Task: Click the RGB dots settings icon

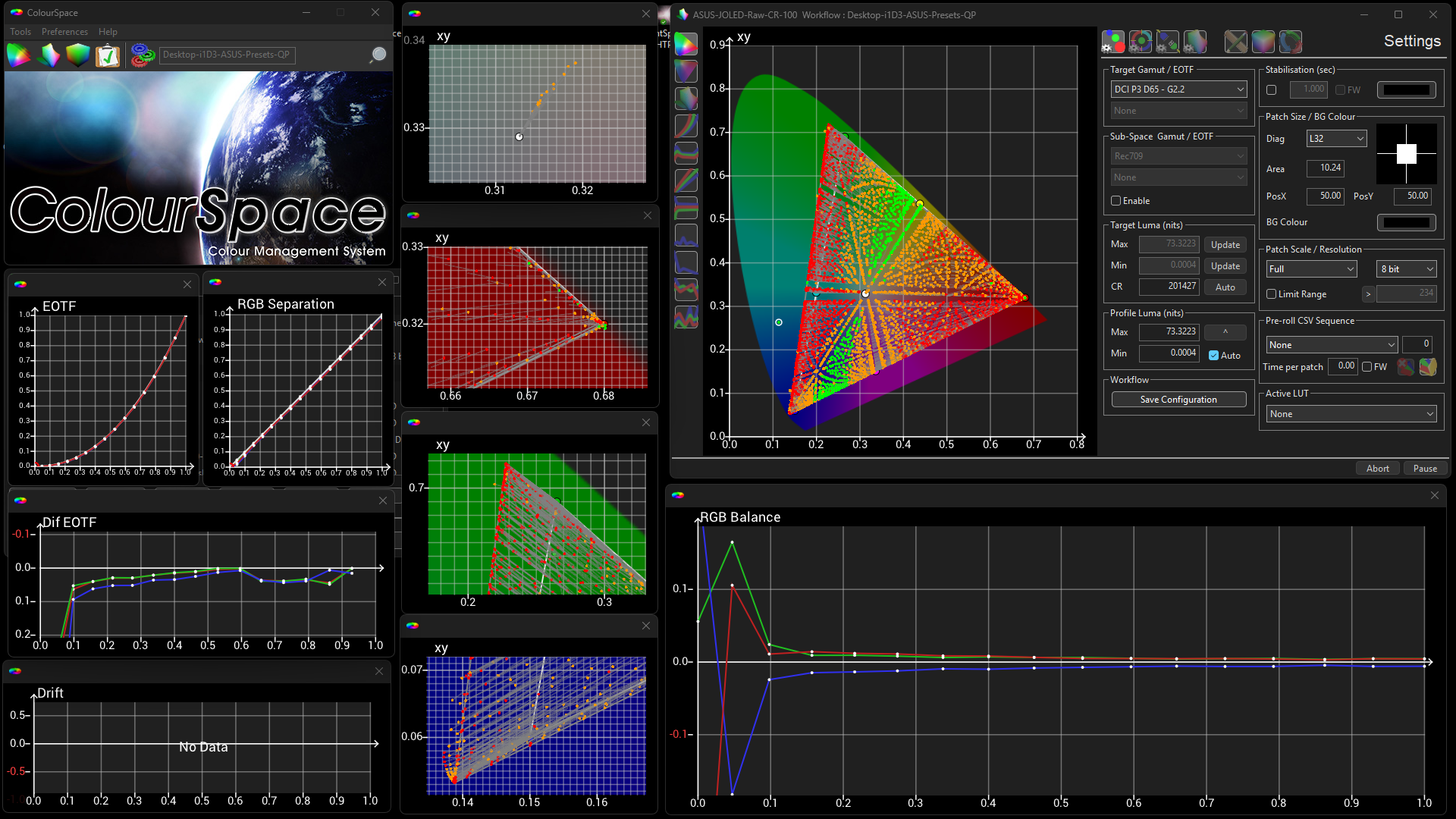Action: point(1112,42)
